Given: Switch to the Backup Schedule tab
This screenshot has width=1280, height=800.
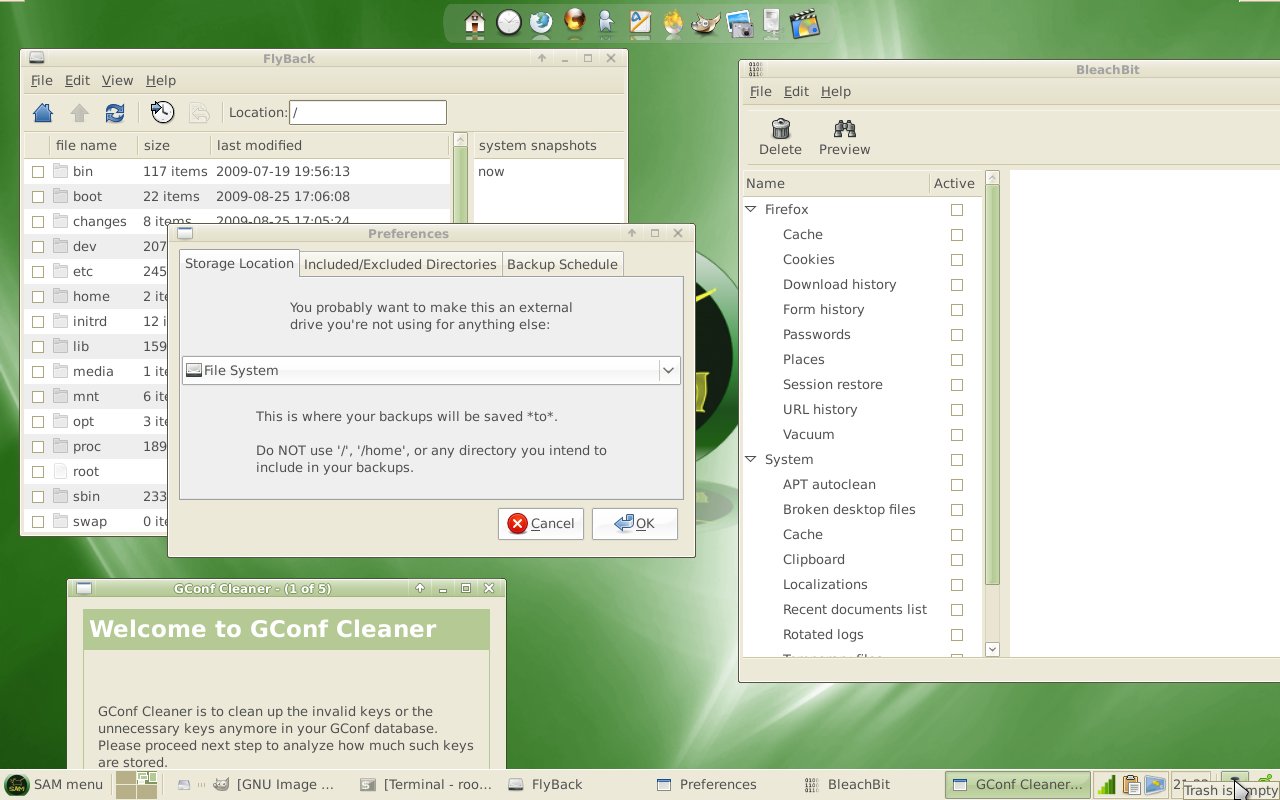Looking at the screenshot, I should [x=562, y=264].
